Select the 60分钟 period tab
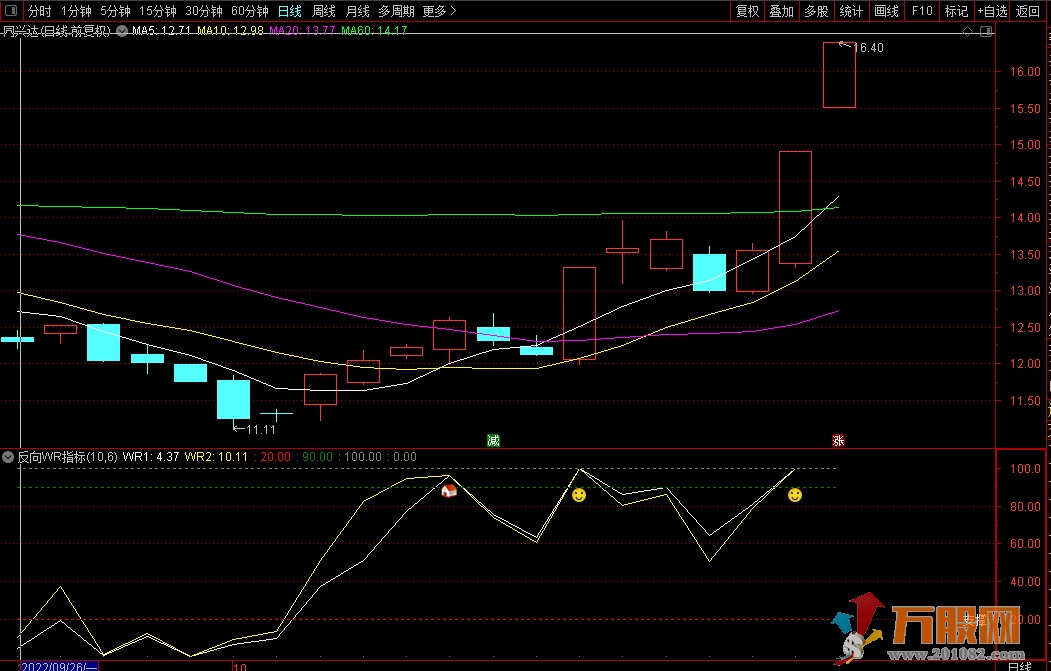This screenshot has height=671, width=1051. 249,11
